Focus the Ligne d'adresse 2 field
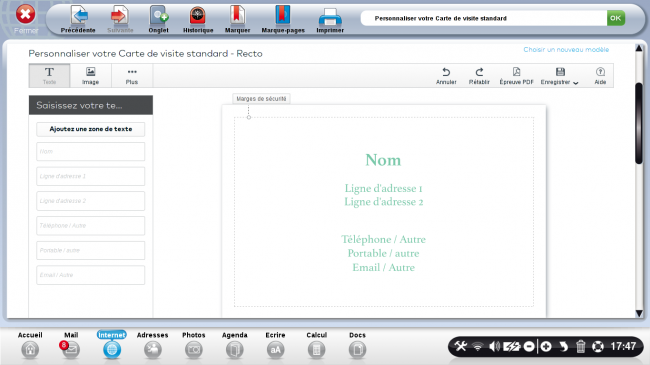 point(91,201)
